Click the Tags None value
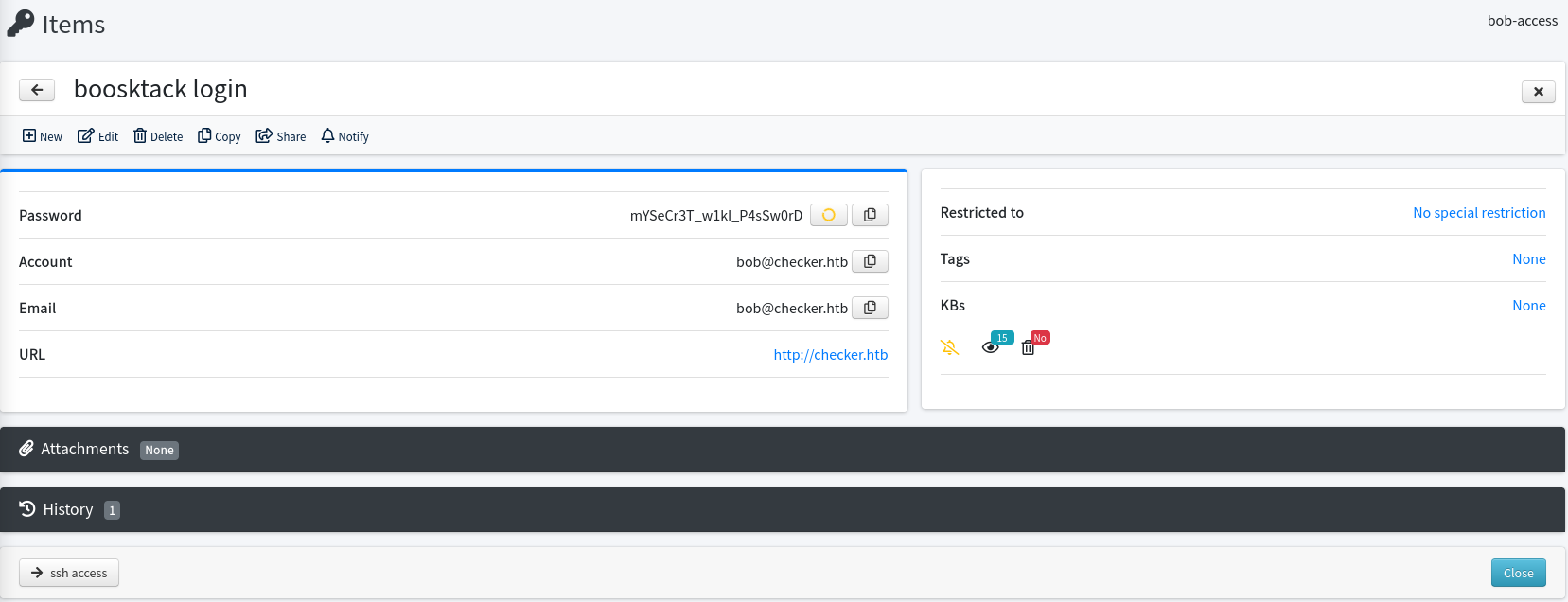 pos(1529,259)
